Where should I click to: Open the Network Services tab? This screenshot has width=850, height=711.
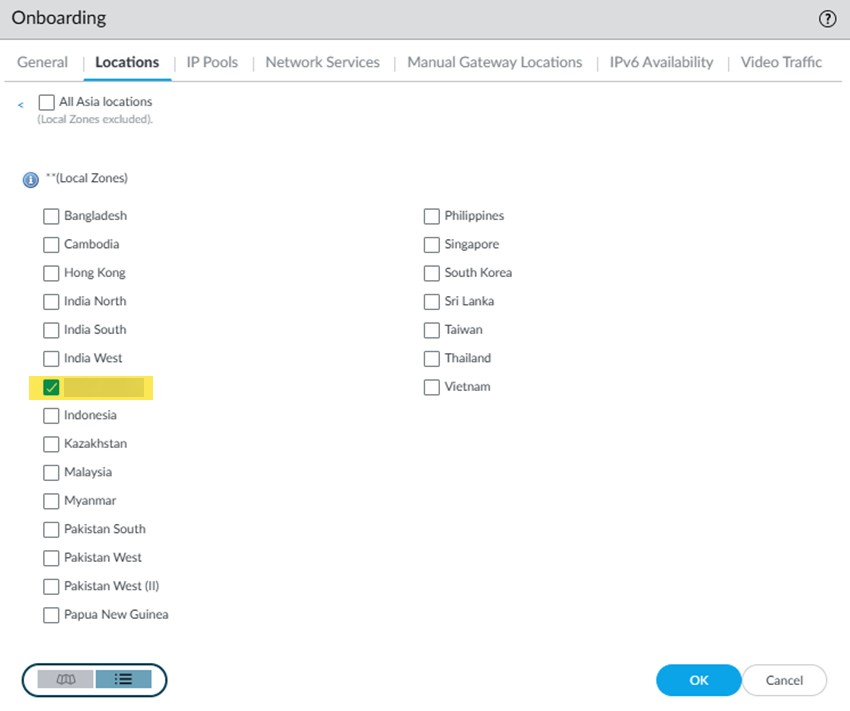(322, 62)
